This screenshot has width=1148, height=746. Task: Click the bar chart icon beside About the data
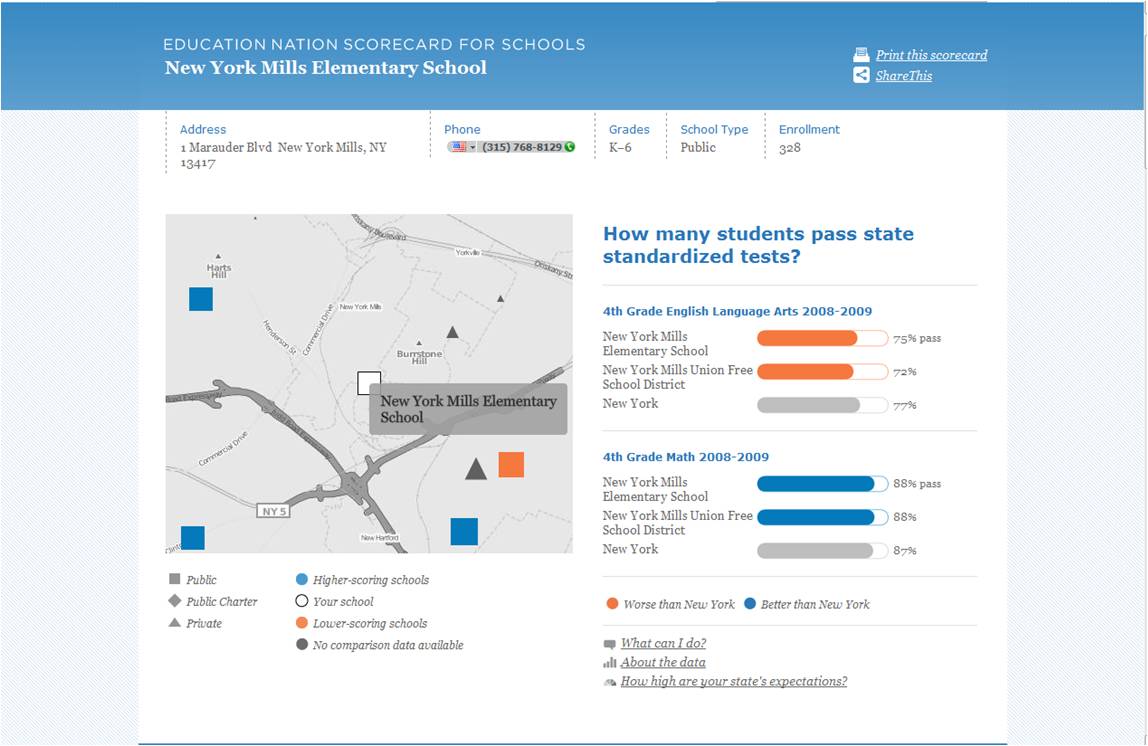(x=610, y=663)
